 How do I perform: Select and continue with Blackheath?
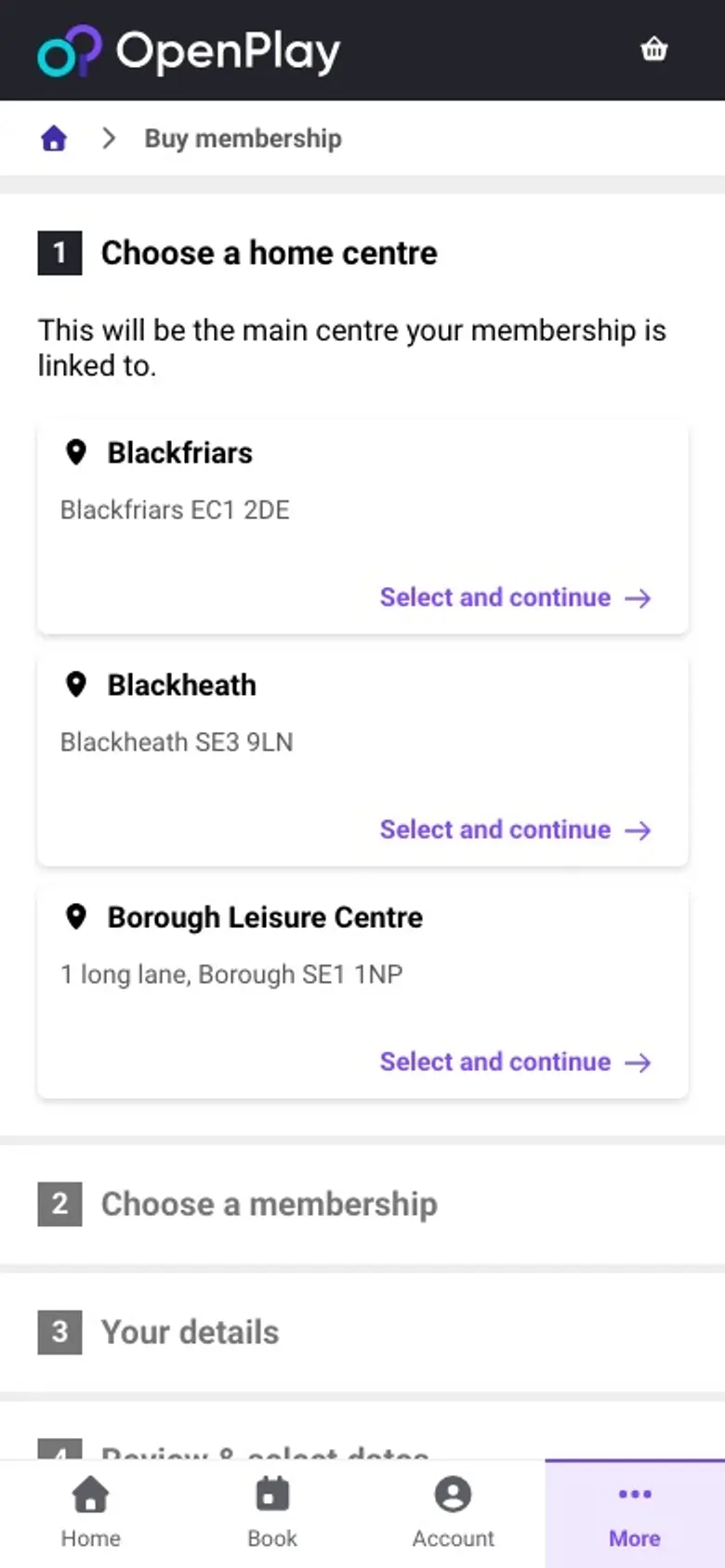click(516, 830)
